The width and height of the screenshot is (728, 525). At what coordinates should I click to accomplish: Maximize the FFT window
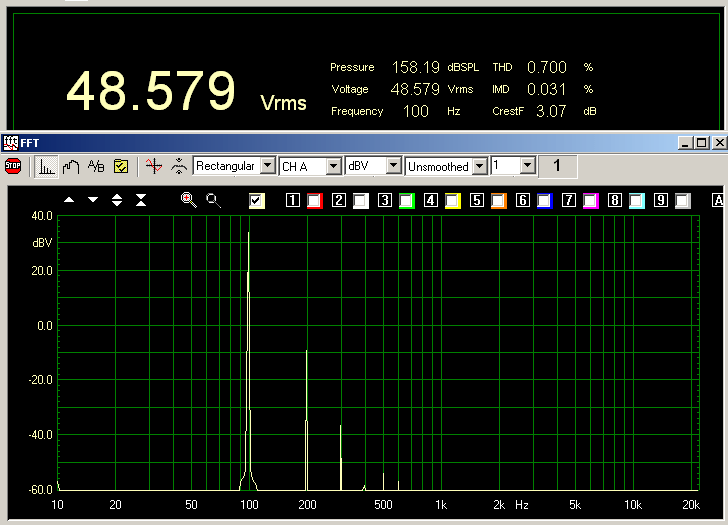coord(702,143)
